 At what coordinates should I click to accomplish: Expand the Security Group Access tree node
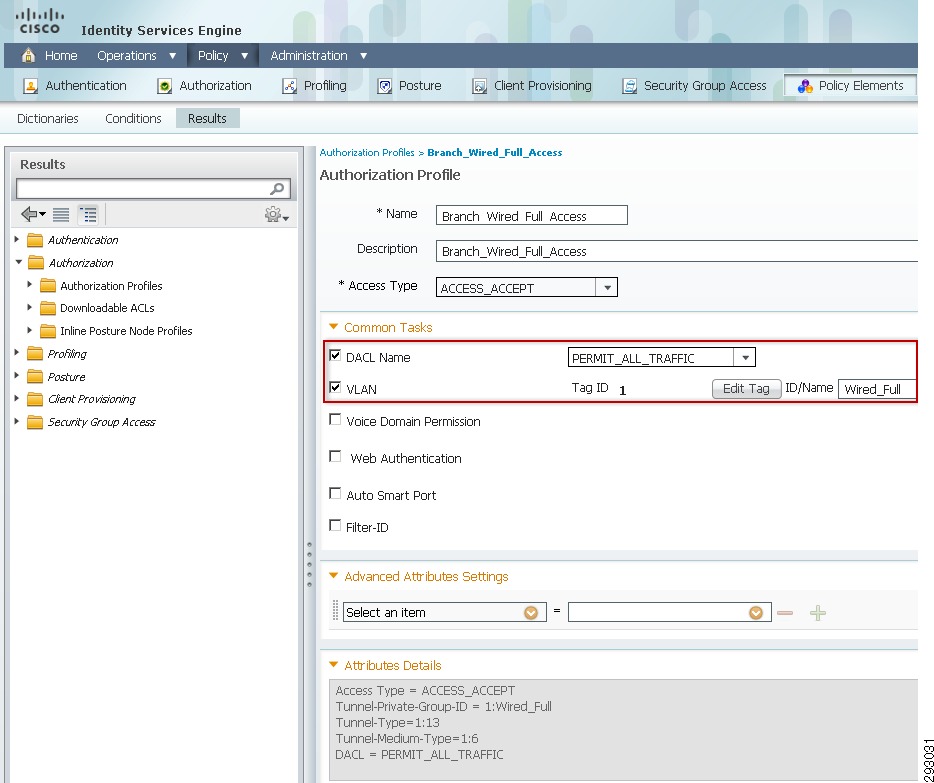[17, 422]
